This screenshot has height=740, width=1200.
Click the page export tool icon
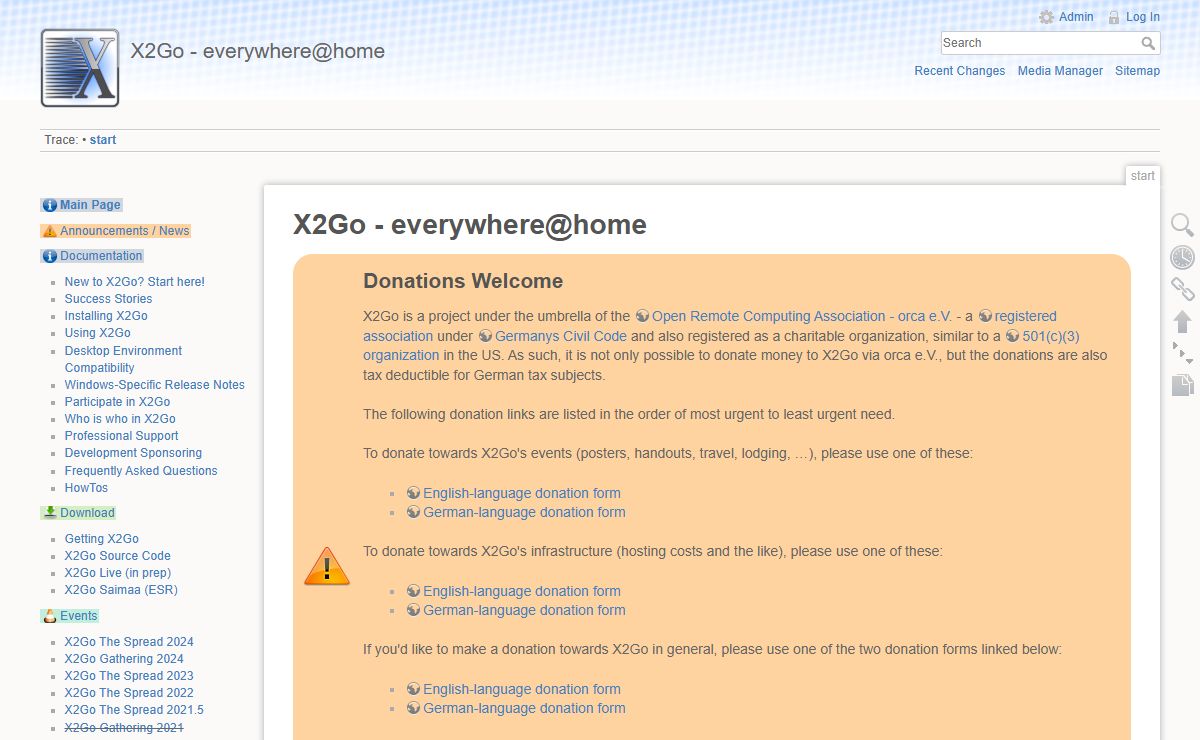1183,385
